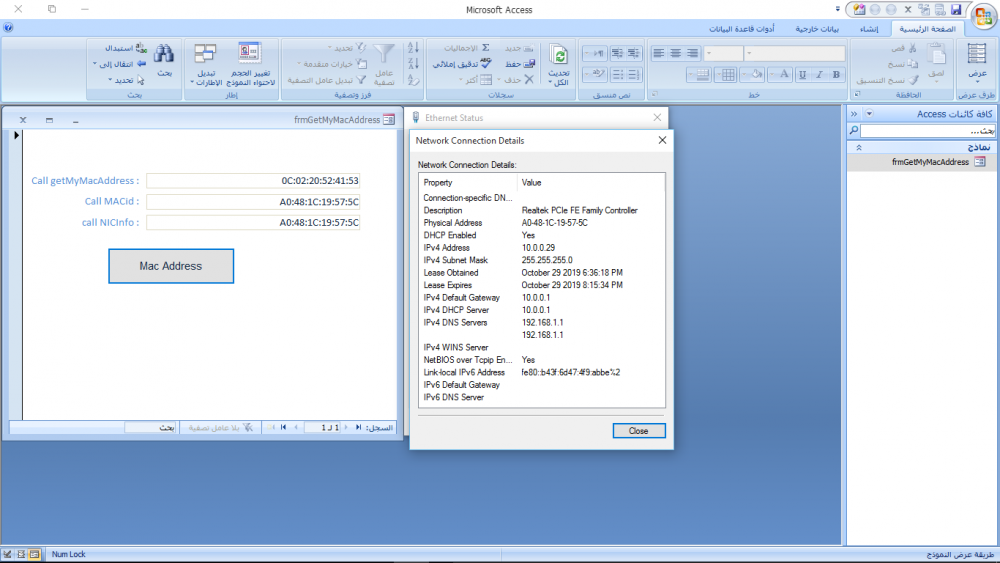The image size is (1000, 563).
Task: Customize Quick Access Toolbar dropdown arrow
Action: 837,9
